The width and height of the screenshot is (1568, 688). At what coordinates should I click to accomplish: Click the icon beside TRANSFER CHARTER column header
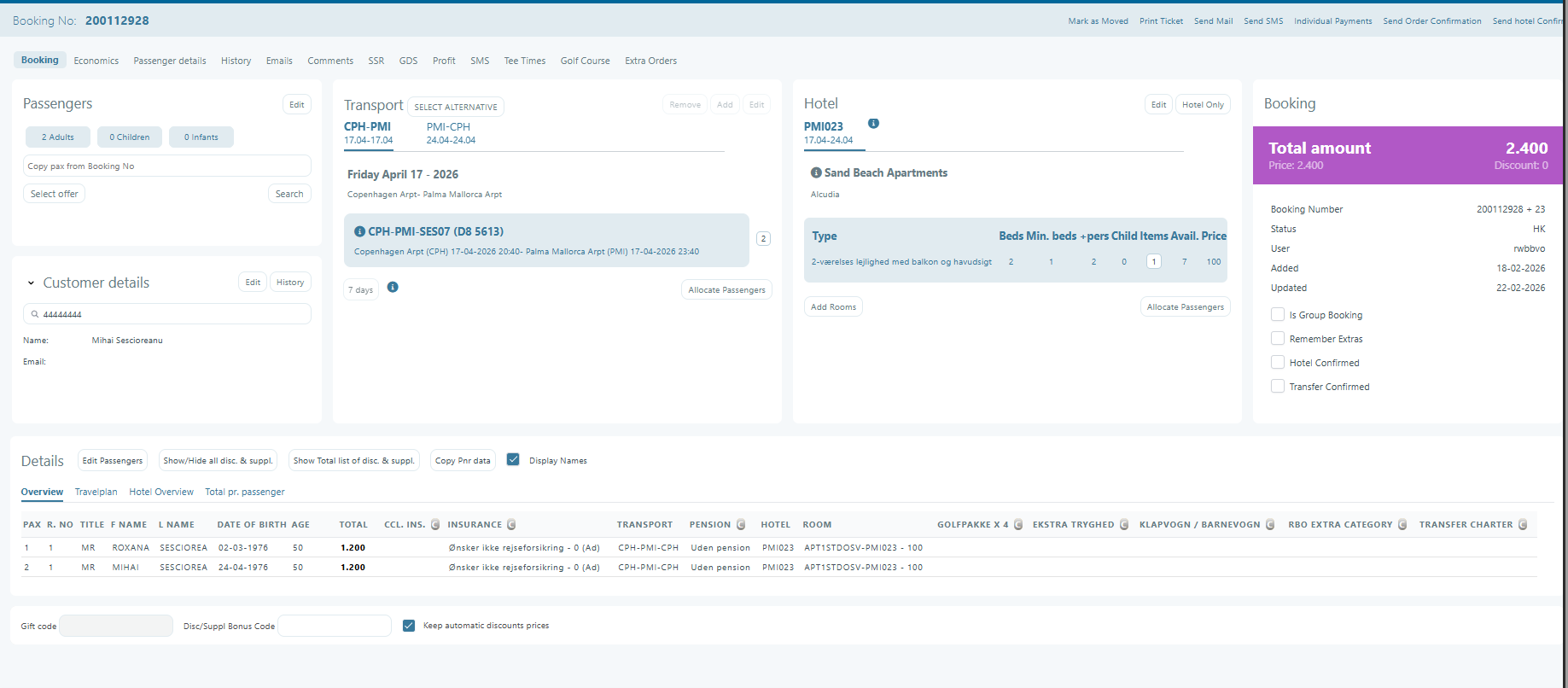1523,525
